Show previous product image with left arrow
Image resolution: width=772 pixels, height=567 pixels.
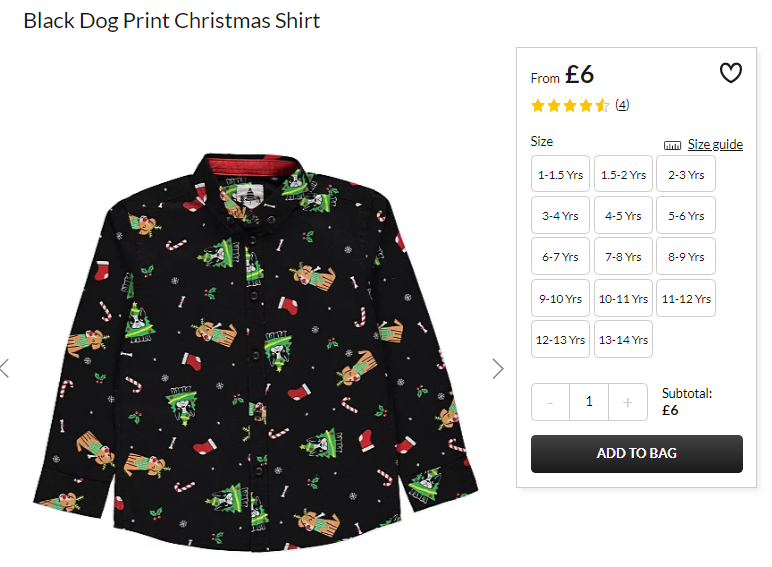(x=4, y=368)
